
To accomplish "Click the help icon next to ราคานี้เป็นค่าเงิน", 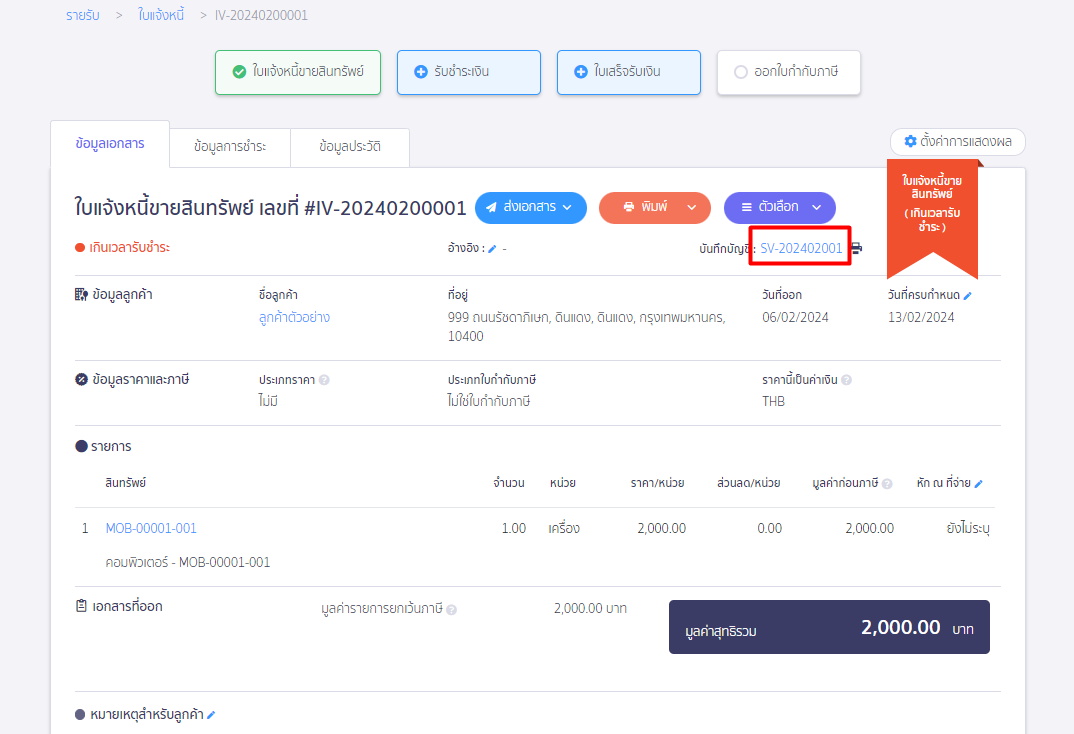I will [847, 380].
